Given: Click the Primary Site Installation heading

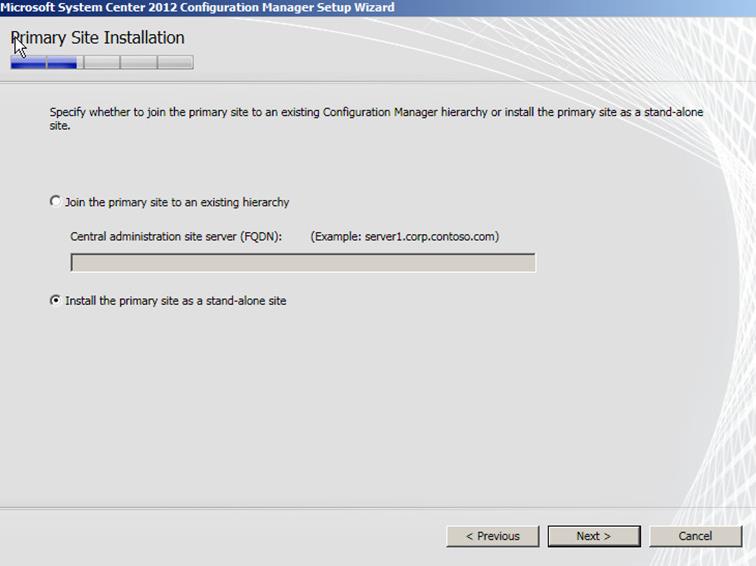Looking at the screenshot, I should tap(97, 38).
